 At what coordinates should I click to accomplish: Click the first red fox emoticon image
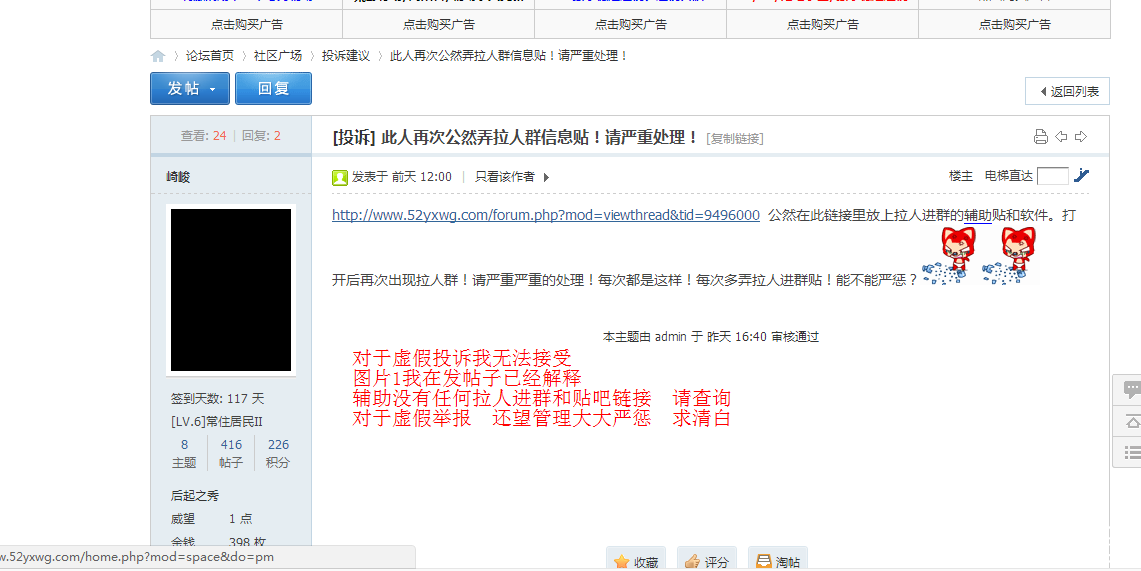coord(947,255)
